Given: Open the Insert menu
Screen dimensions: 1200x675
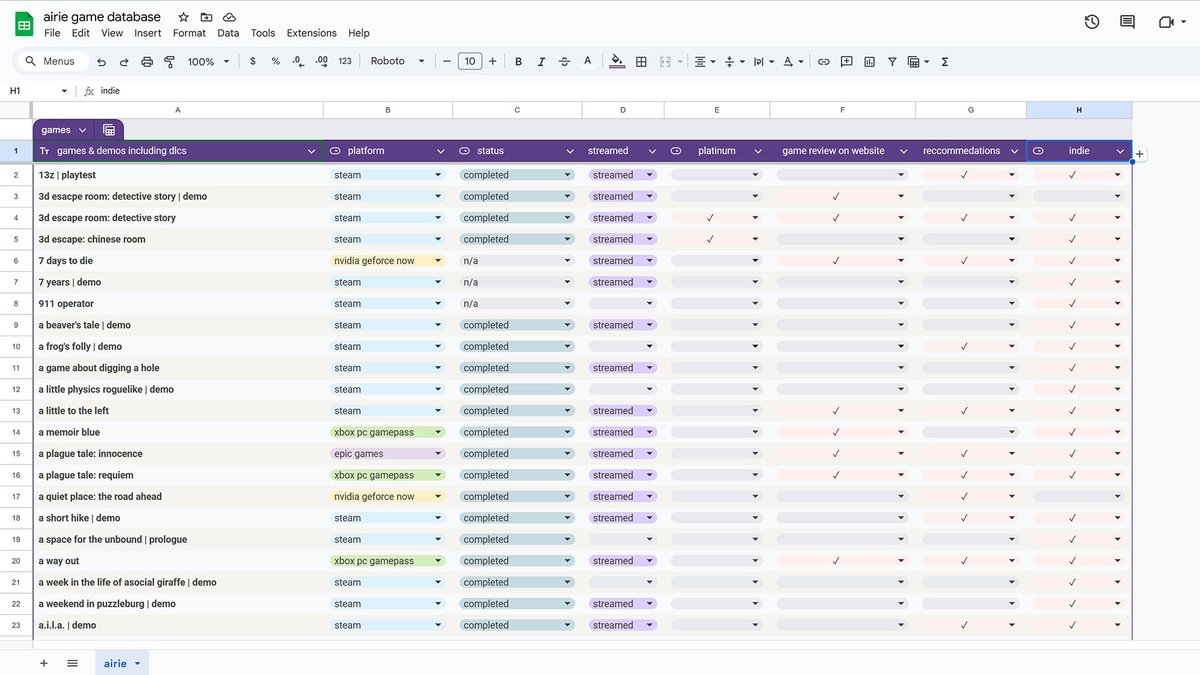Looking at the screenshot, I should click(148, 33).
